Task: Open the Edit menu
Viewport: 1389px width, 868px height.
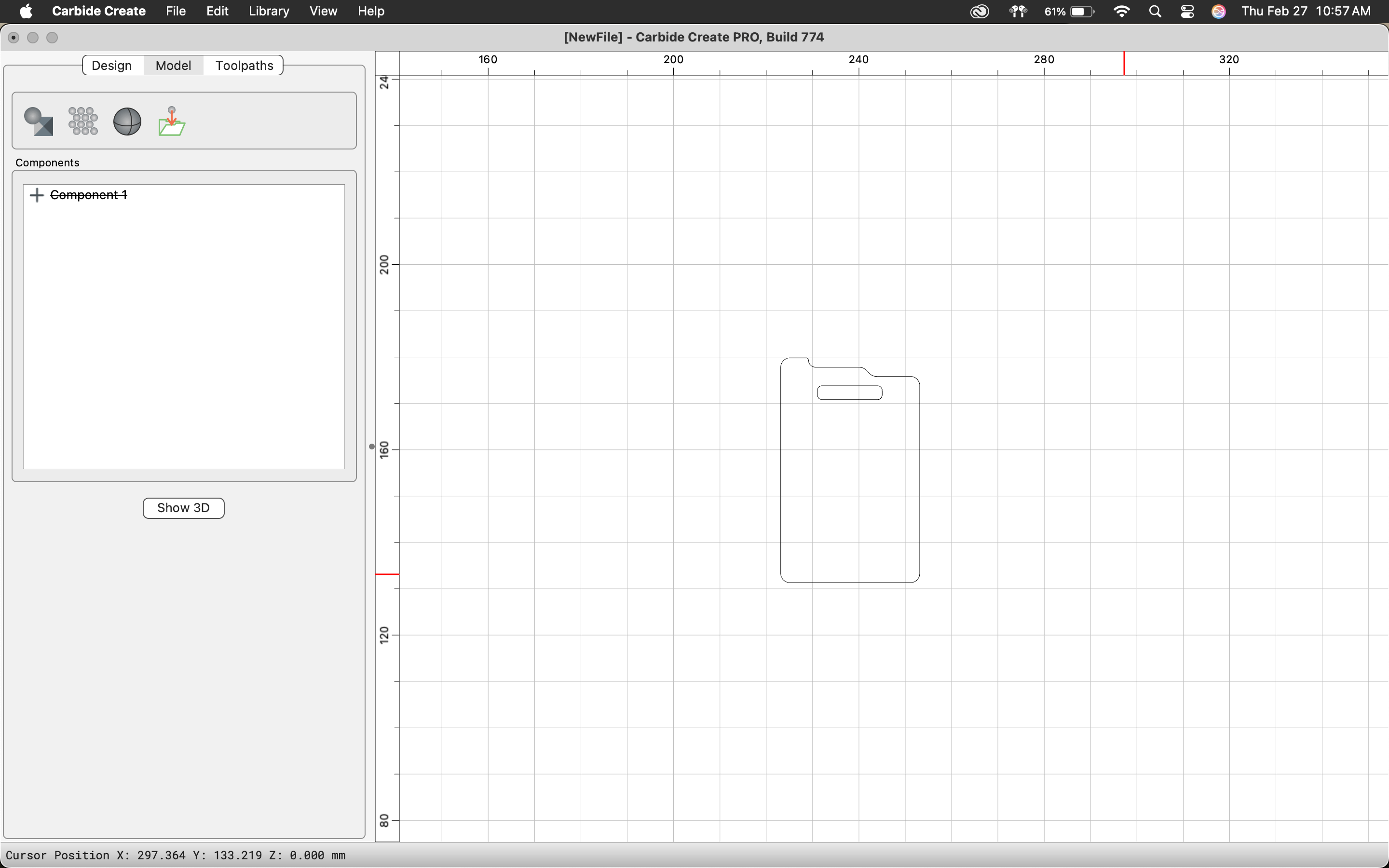Action: (218, 11)
